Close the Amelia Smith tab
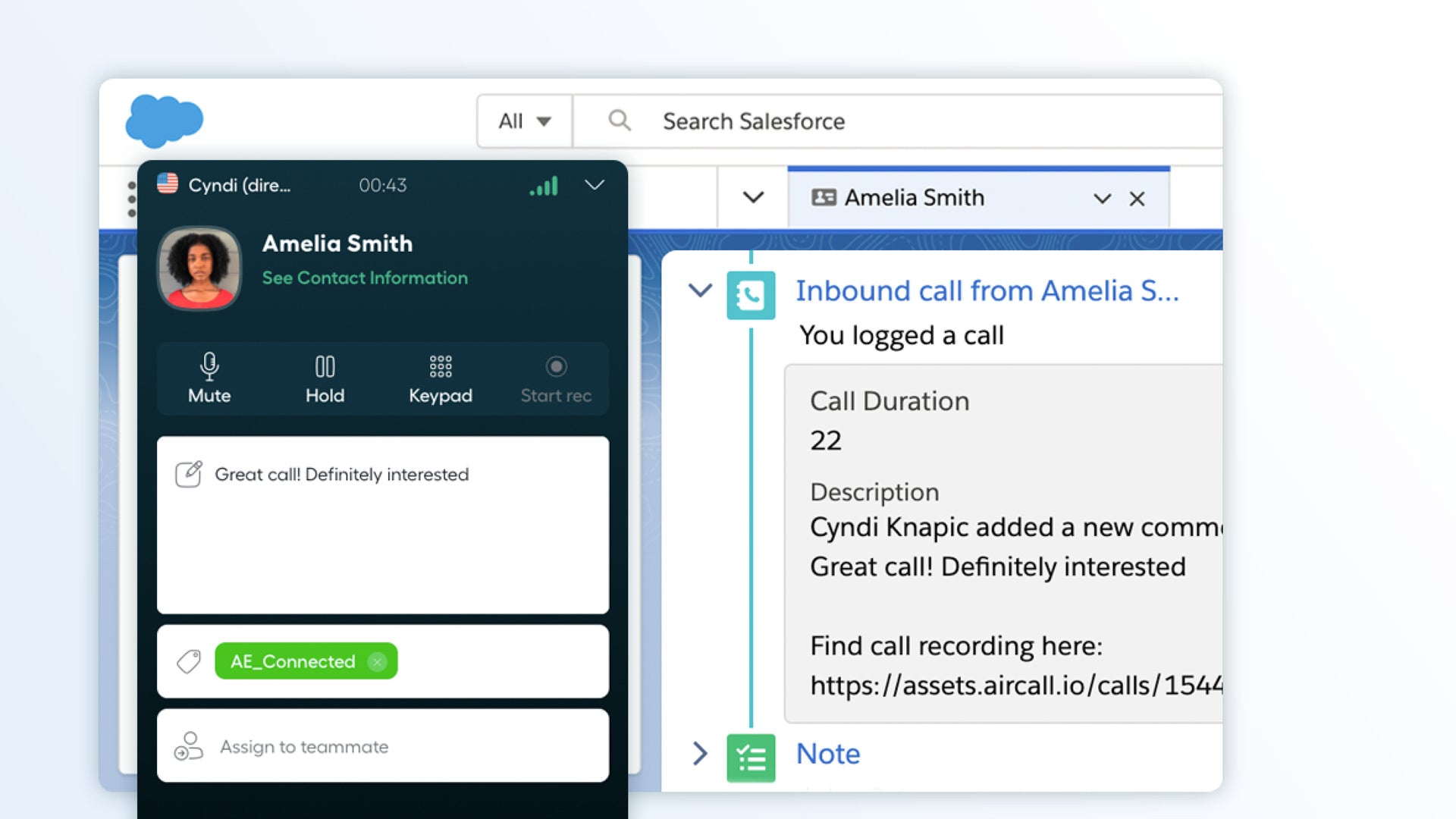Image resolution: width=1456 pixels, height=819 pixels. 1137,199
